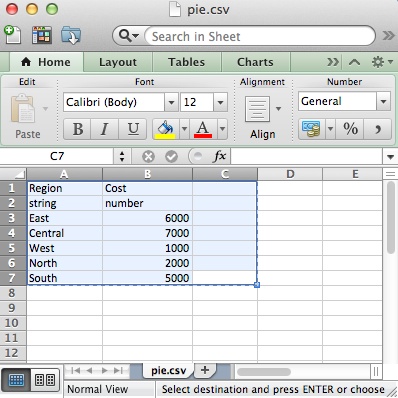Click the split pane handle icon

pyautogui.click(x=390, y=174)
